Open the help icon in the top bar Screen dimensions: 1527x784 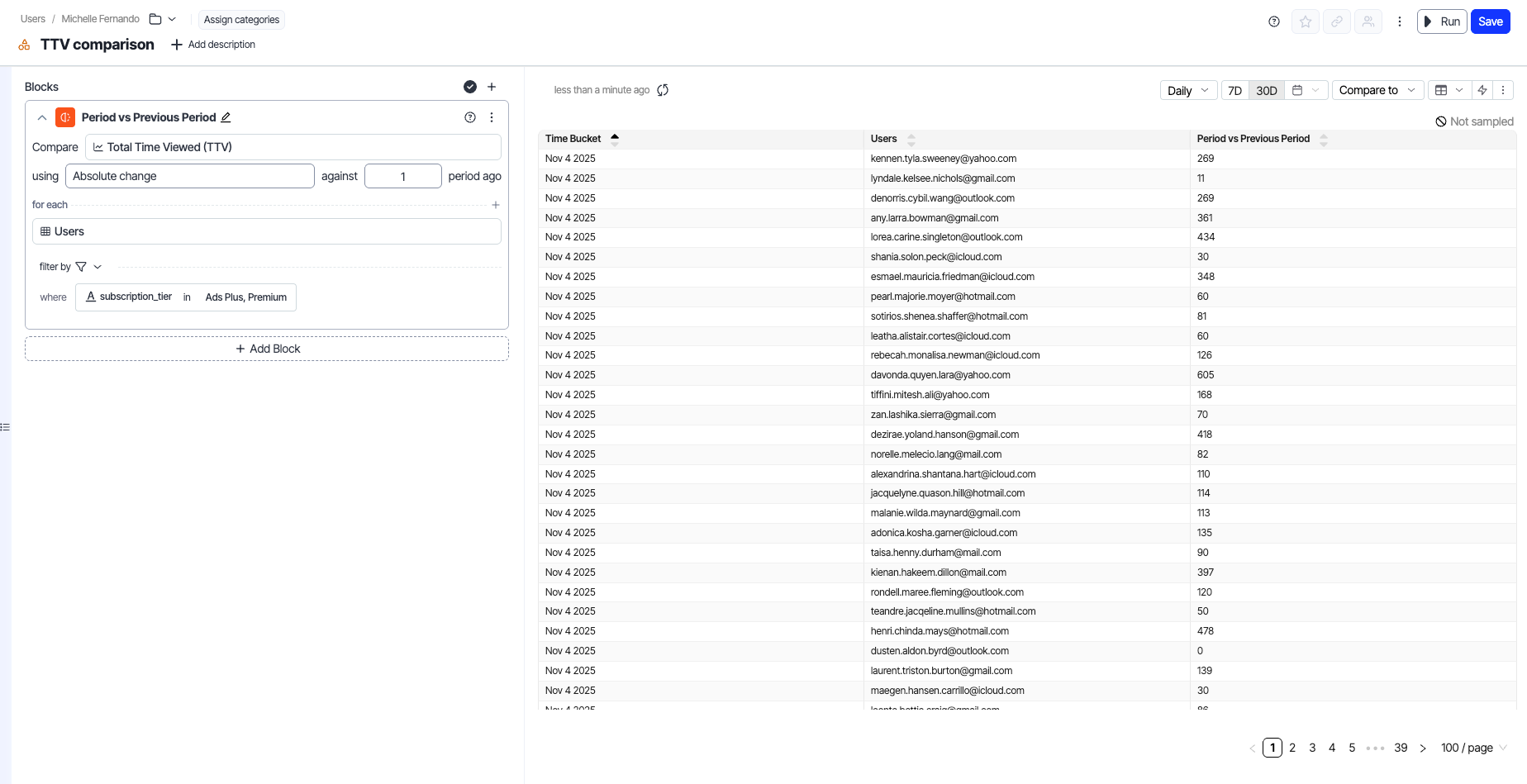tap(1274, 21)
